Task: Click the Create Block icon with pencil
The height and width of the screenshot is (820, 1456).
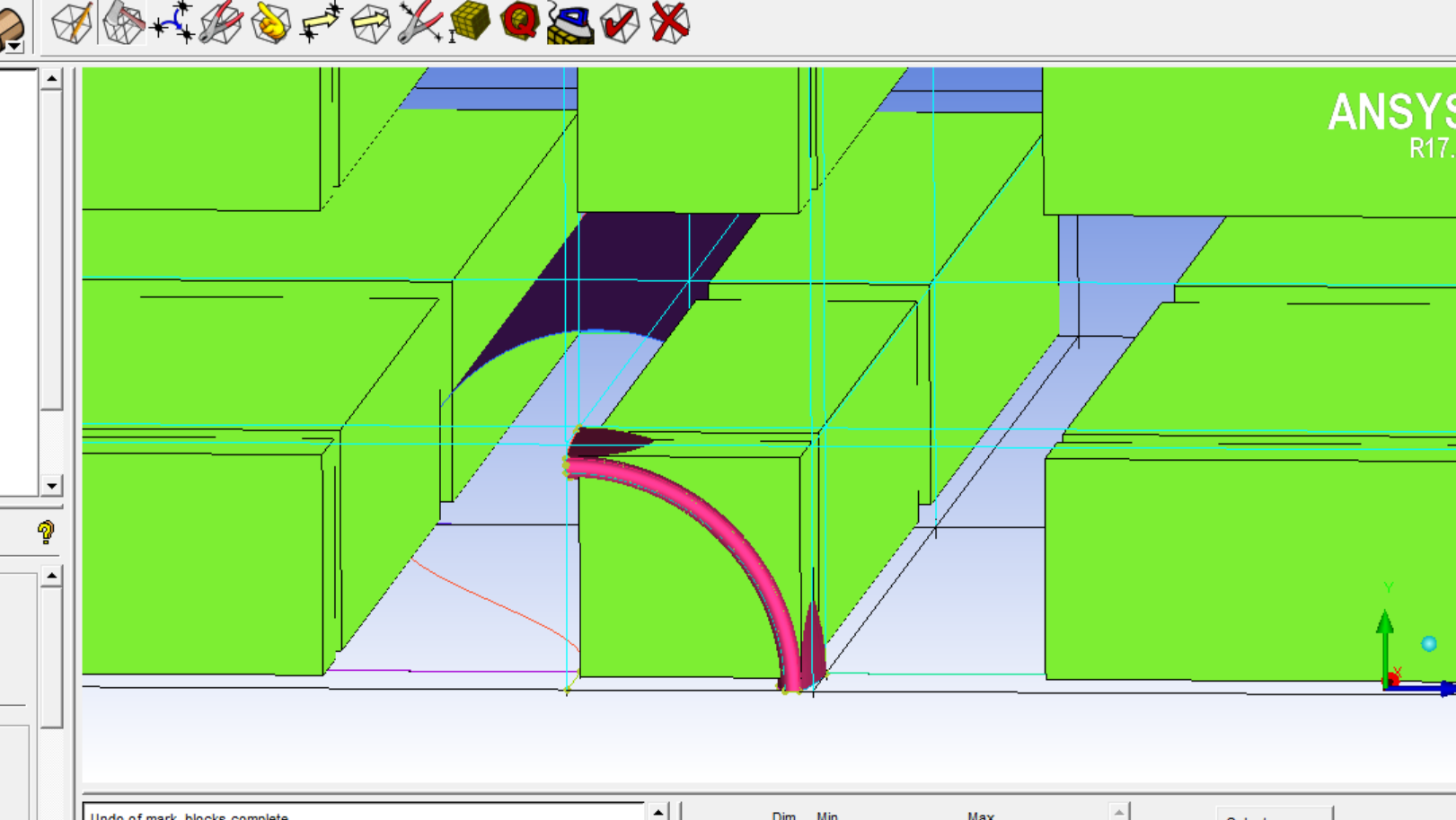Action: click(72, 22)
